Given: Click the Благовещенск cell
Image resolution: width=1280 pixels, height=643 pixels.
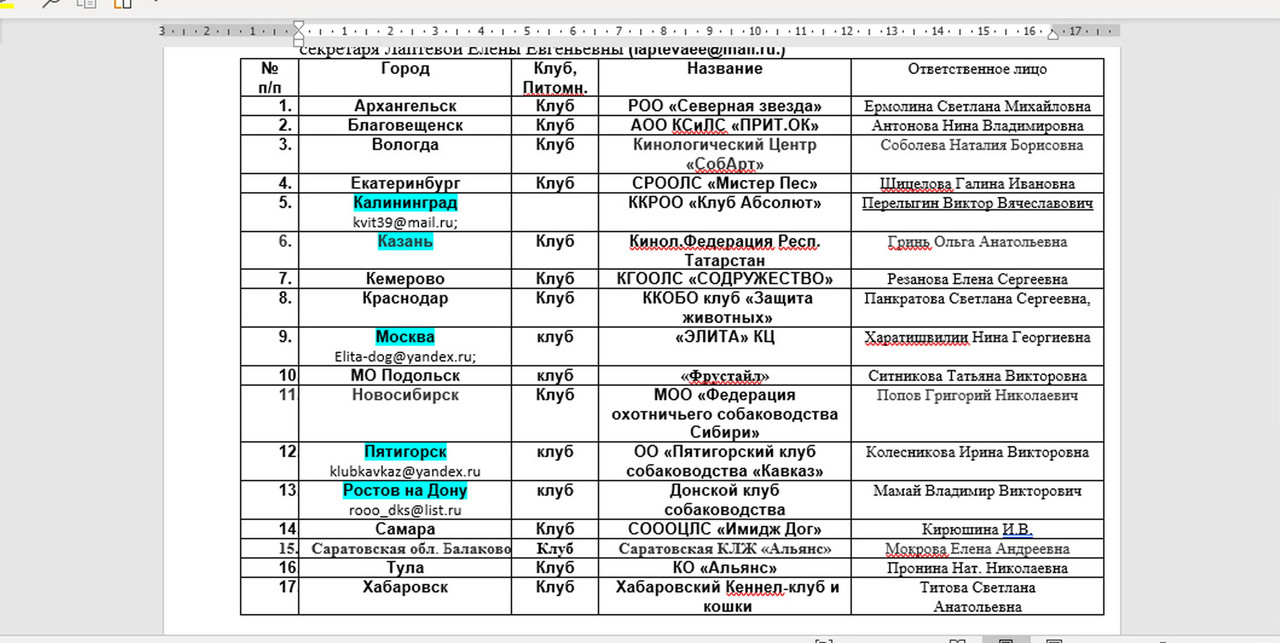Looking at the screenshot, I should pyautogui.click(x=405, y=126).
